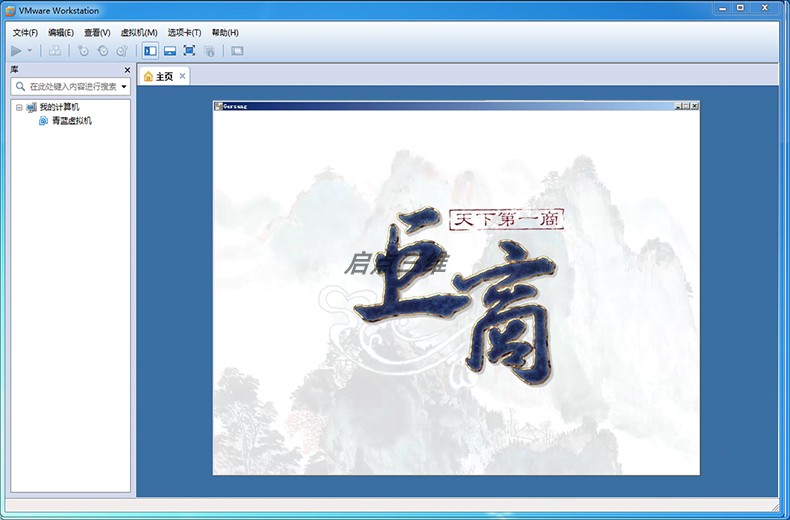Click the send Ctrl+Alt+Del toolbar icon
790x520 pixels.
tap(55, 51)
